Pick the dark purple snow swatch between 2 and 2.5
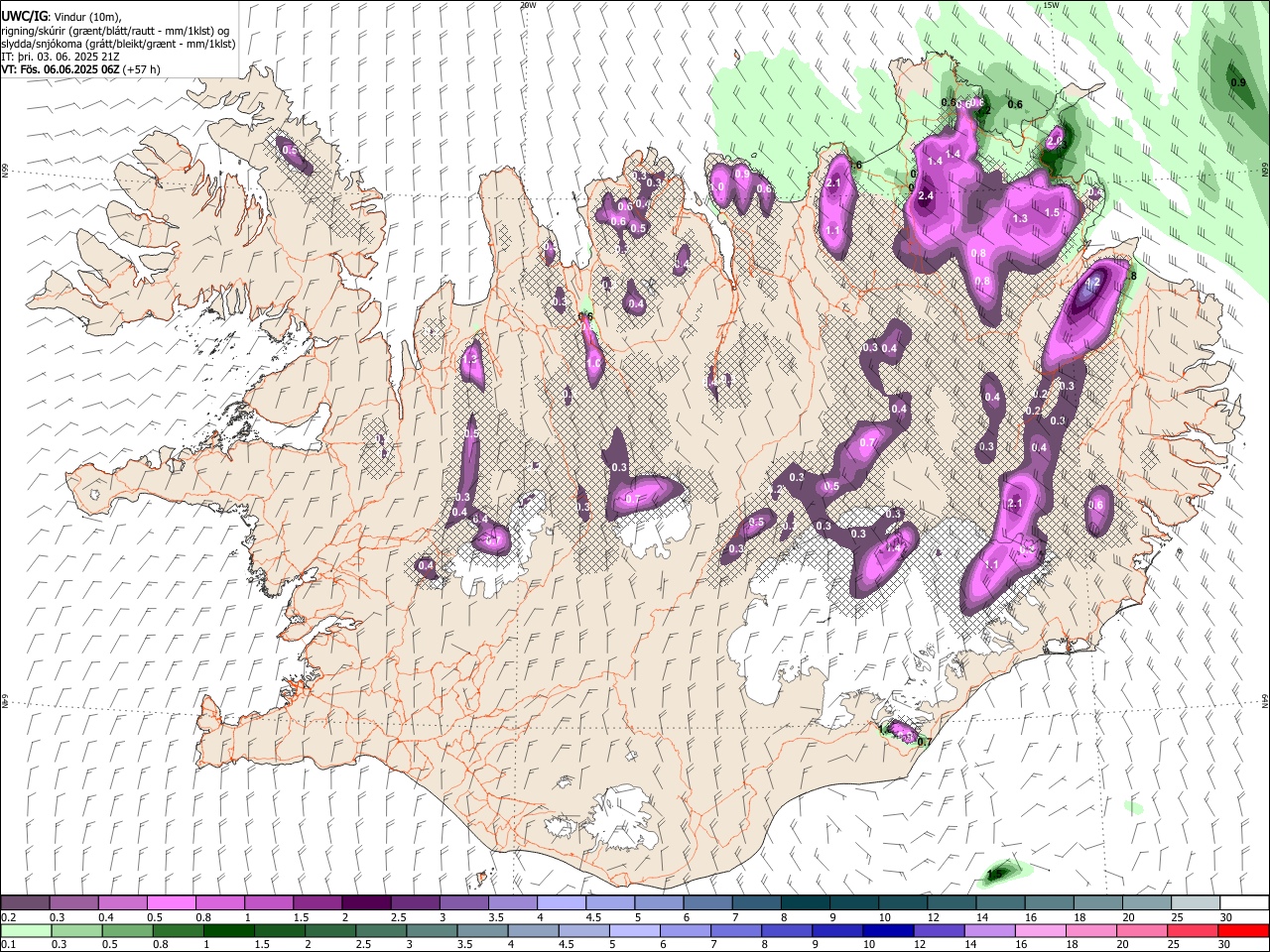 click(x=366, y=903)
